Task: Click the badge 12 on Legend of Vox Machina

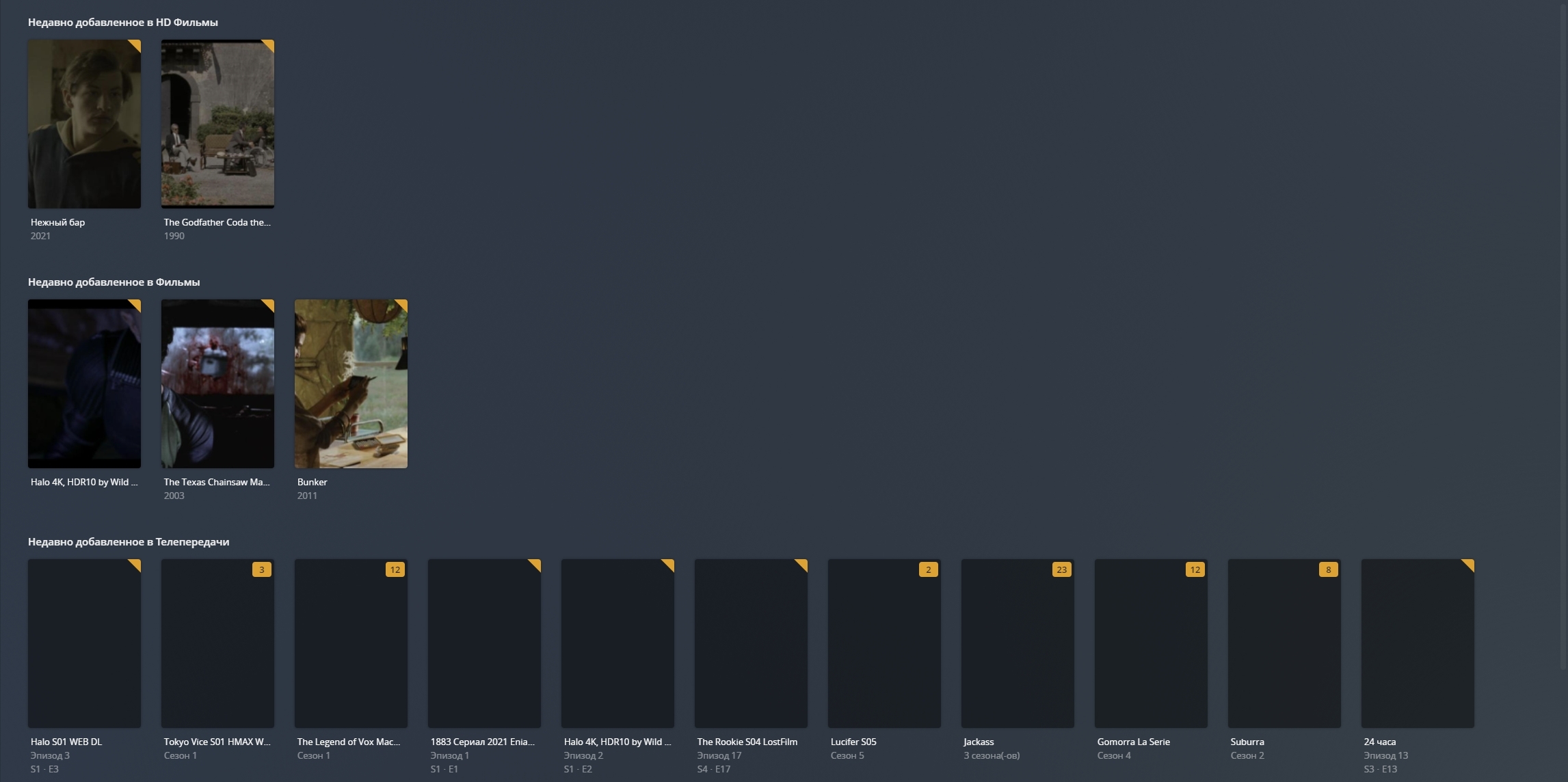Action: click(395, 569)
